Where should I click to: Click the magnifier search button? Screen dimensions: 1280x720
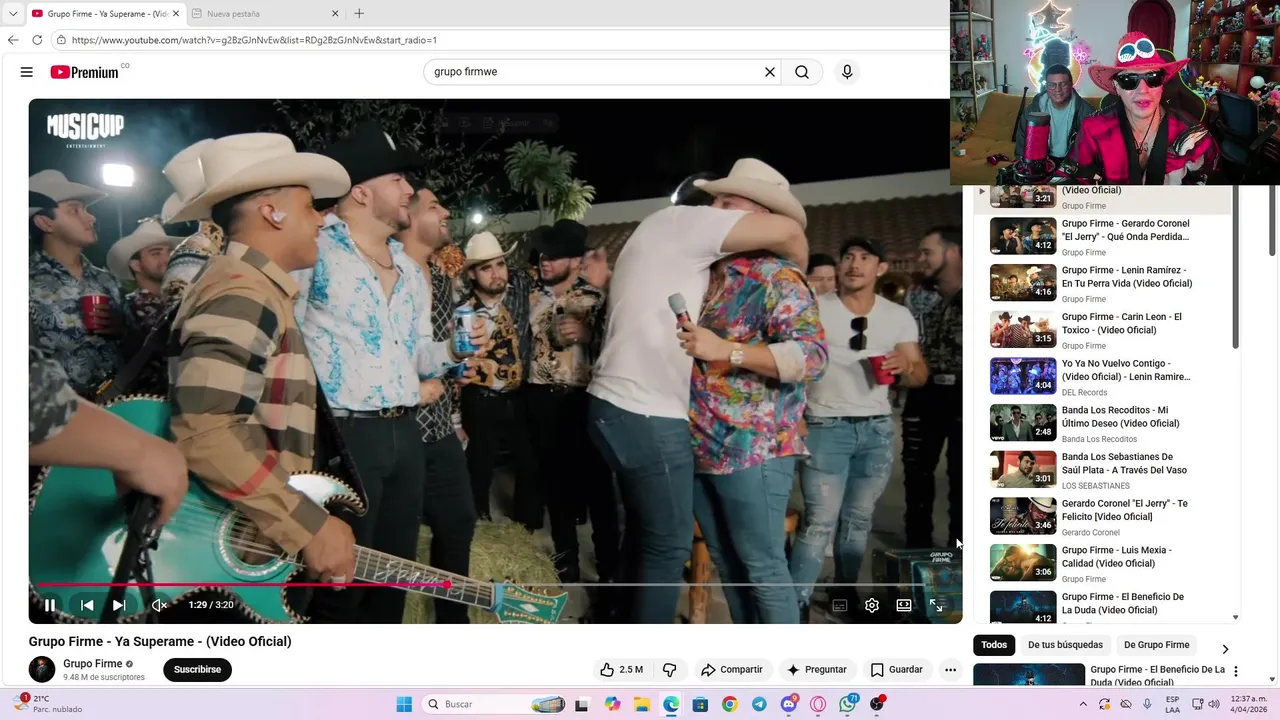[802, 72]
